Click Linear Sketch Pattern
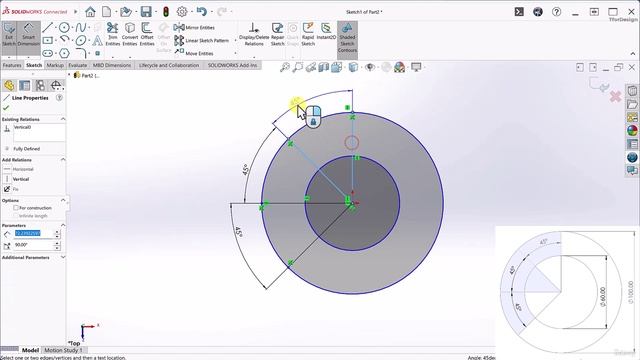640x360 pixels. tap(202, 40)
